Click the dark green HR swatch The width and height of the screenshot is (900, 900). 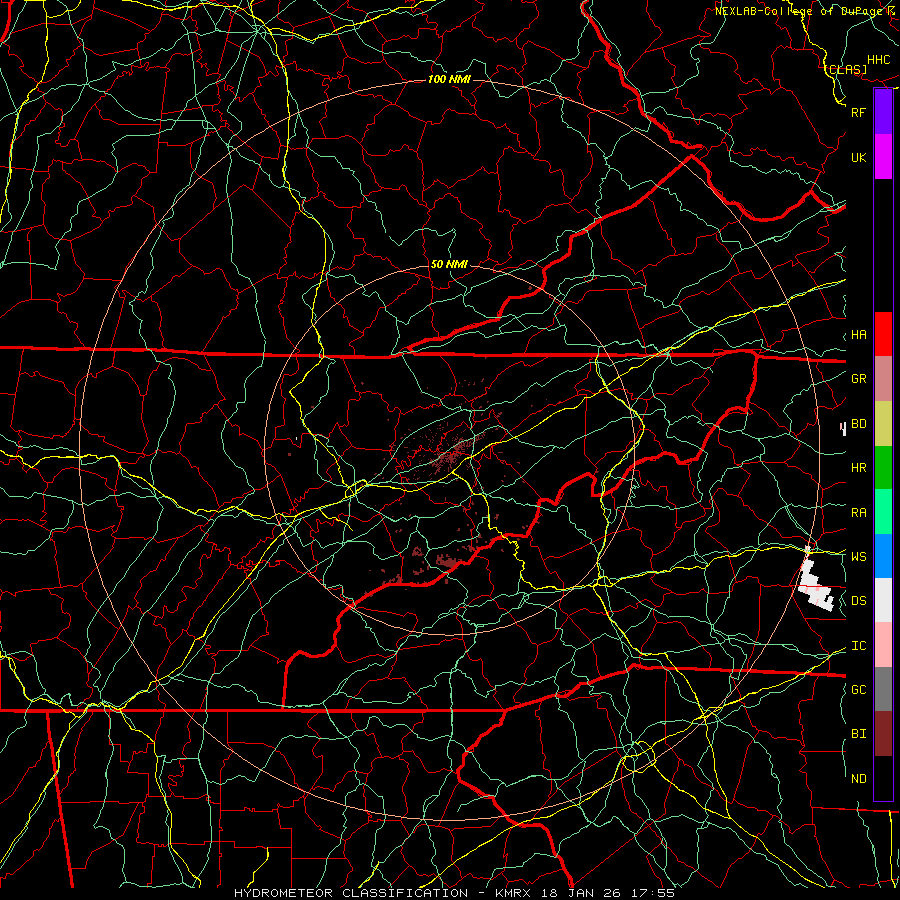click(883, 468)
